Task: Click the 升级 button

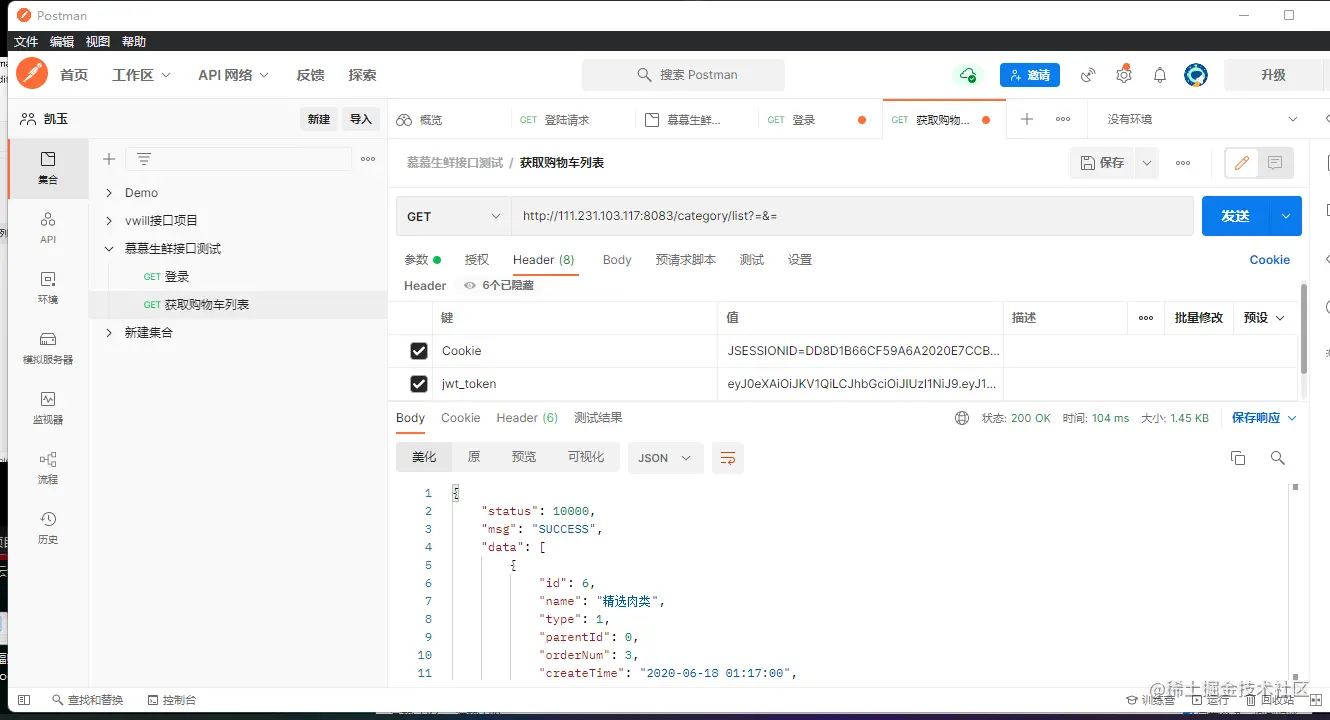Action: [1273, 75]
